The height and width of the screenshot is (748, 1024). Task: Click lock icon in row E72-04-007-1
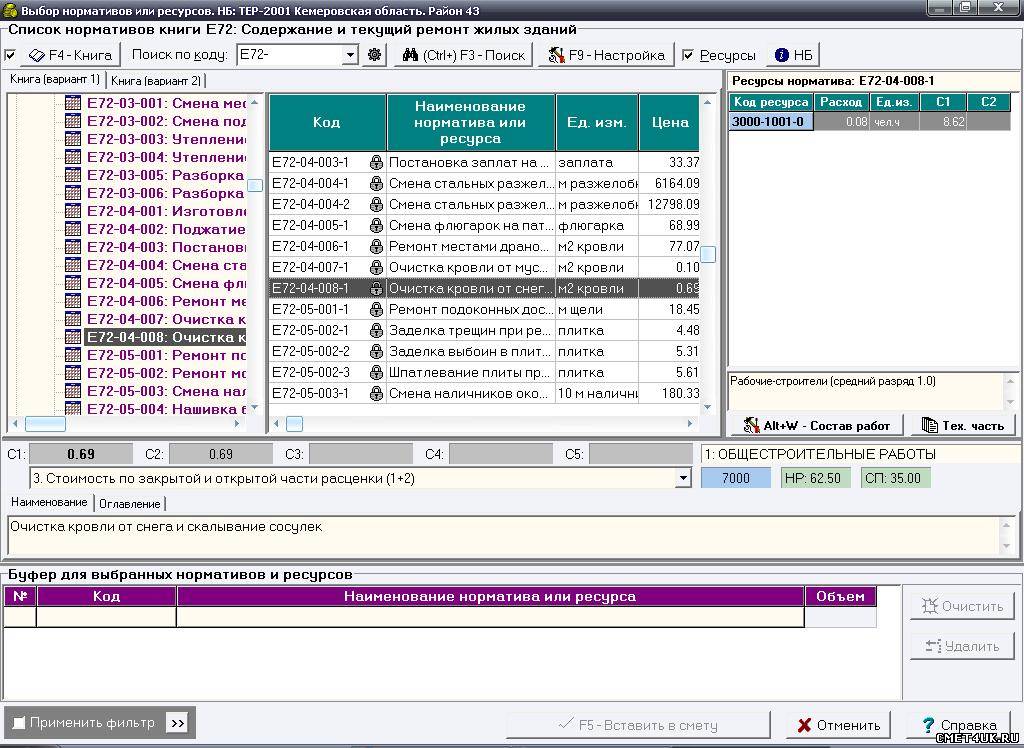(x=376, y=267)
